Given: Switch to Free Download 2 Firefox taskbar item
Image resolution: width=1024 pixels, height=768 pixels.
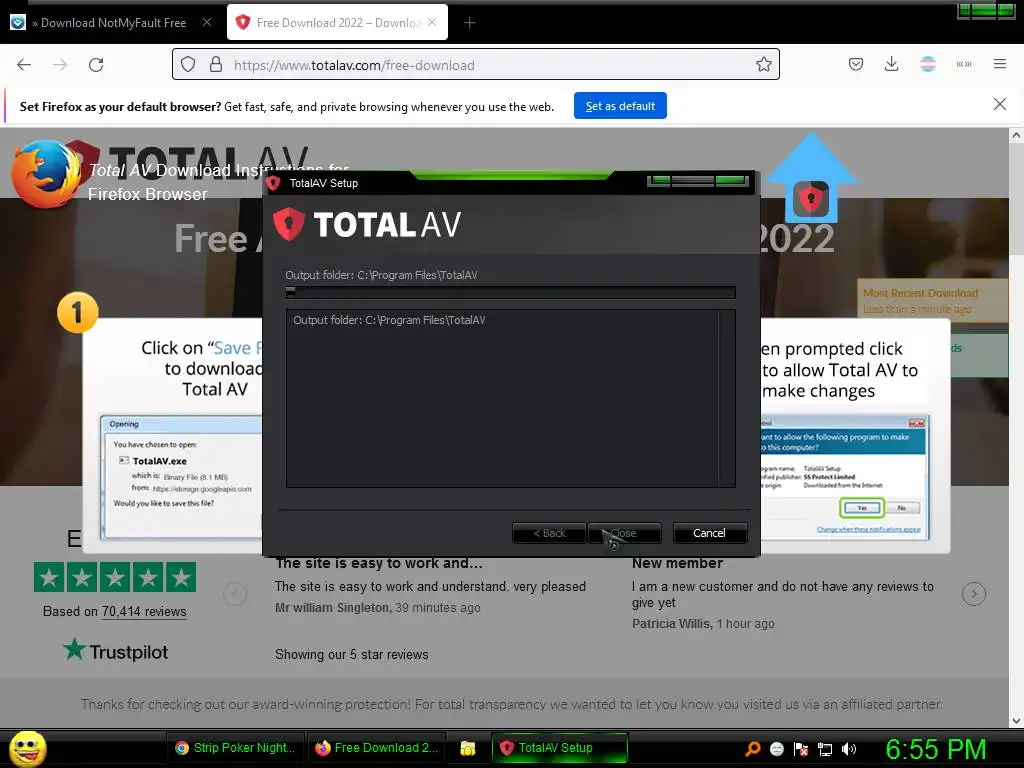Looking at the screenshot, I should tap(376, 748).
